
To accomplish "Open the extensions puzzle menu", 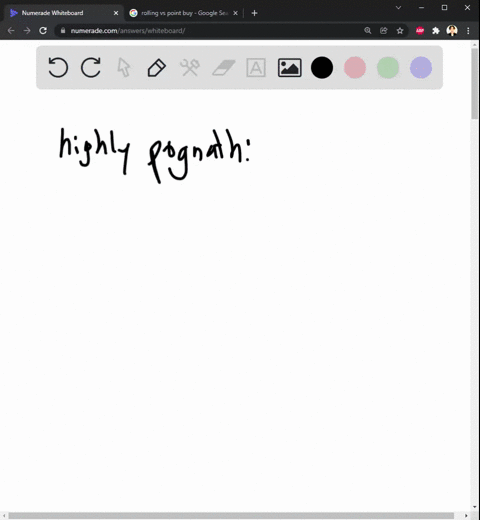I will coord(436,31).
